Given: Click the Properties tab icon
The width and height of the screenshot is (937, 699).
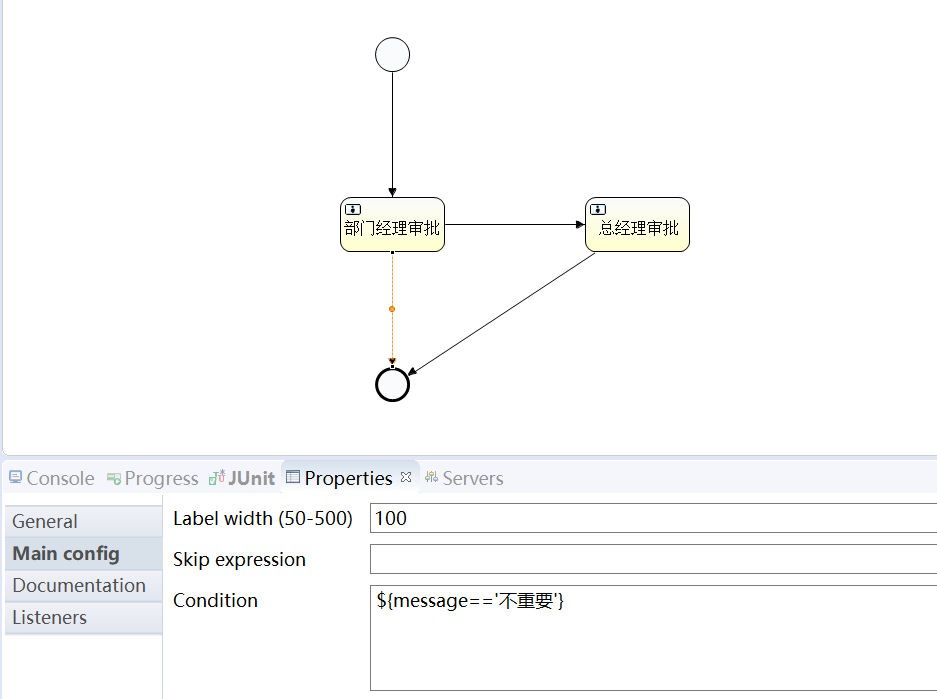Looking at the screenshot, I should pos(293,476).
